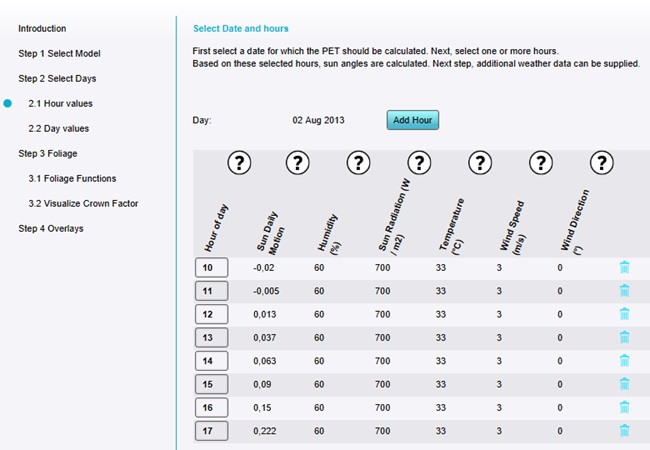This screenshot has width=650, height=450.
Task: Open 2.2 Day values section
Action: [58, 128]
